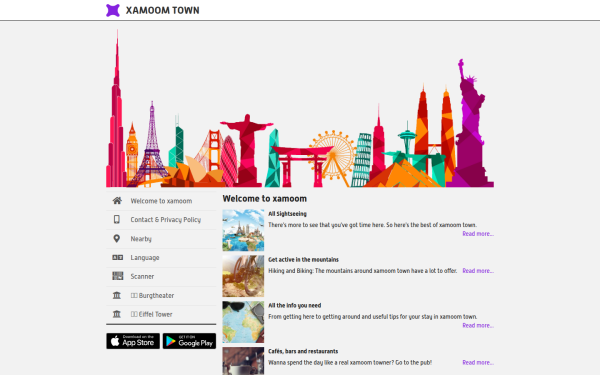The width and height of the screenshot is (600, 375).
Task: Click the city skyline banner image
Action: point(300,108)
